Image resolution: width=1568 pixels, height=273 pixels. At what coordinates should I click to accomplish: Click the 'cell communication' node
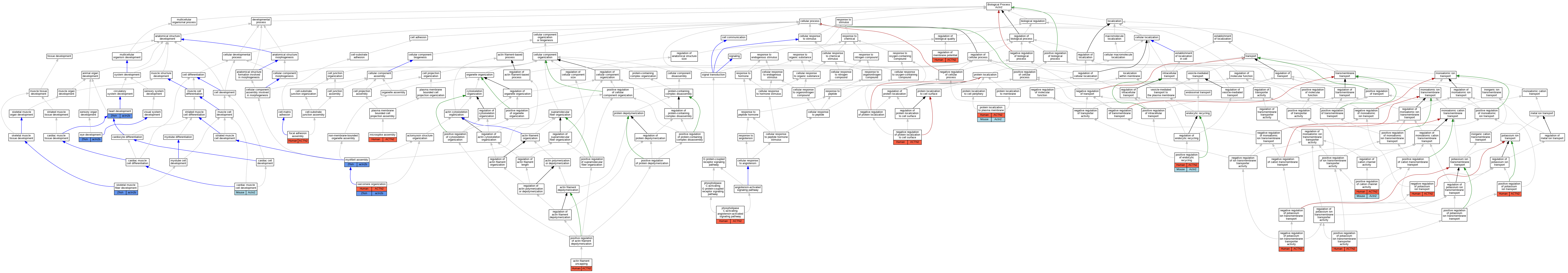click(734, 38)
